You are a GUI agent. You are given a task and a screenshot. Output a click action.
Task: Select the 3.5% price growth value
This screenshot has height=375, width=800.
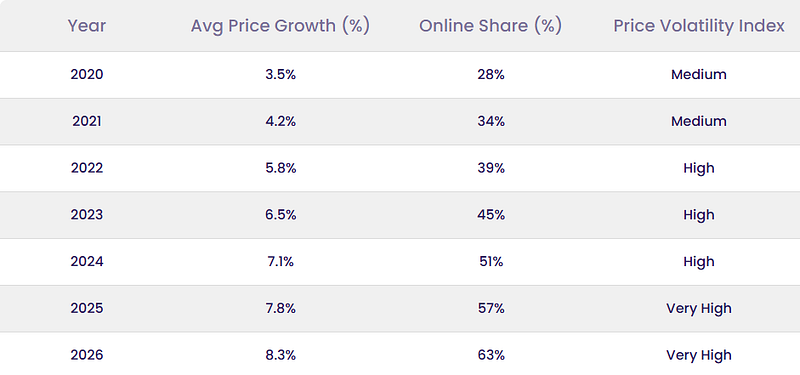(281, 74)
